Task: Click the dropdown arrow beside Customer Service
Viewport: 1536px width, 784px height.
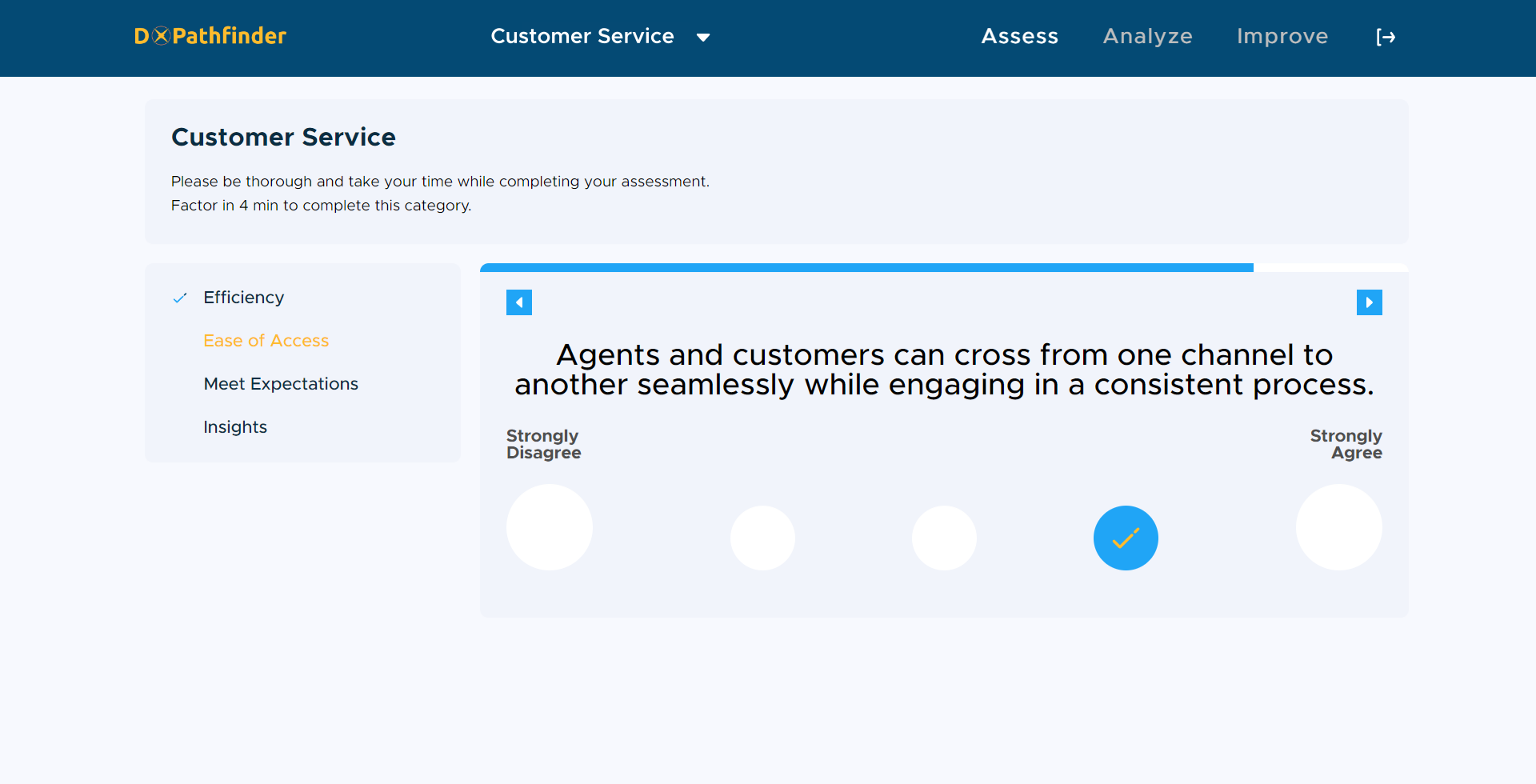Action: [x=703, y=37]
